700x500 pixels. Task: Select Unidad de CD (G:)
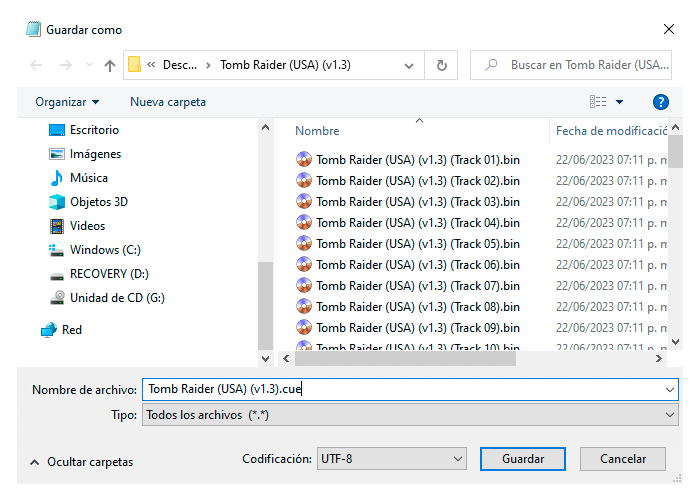pyautogui.click(x=117, y=298)
